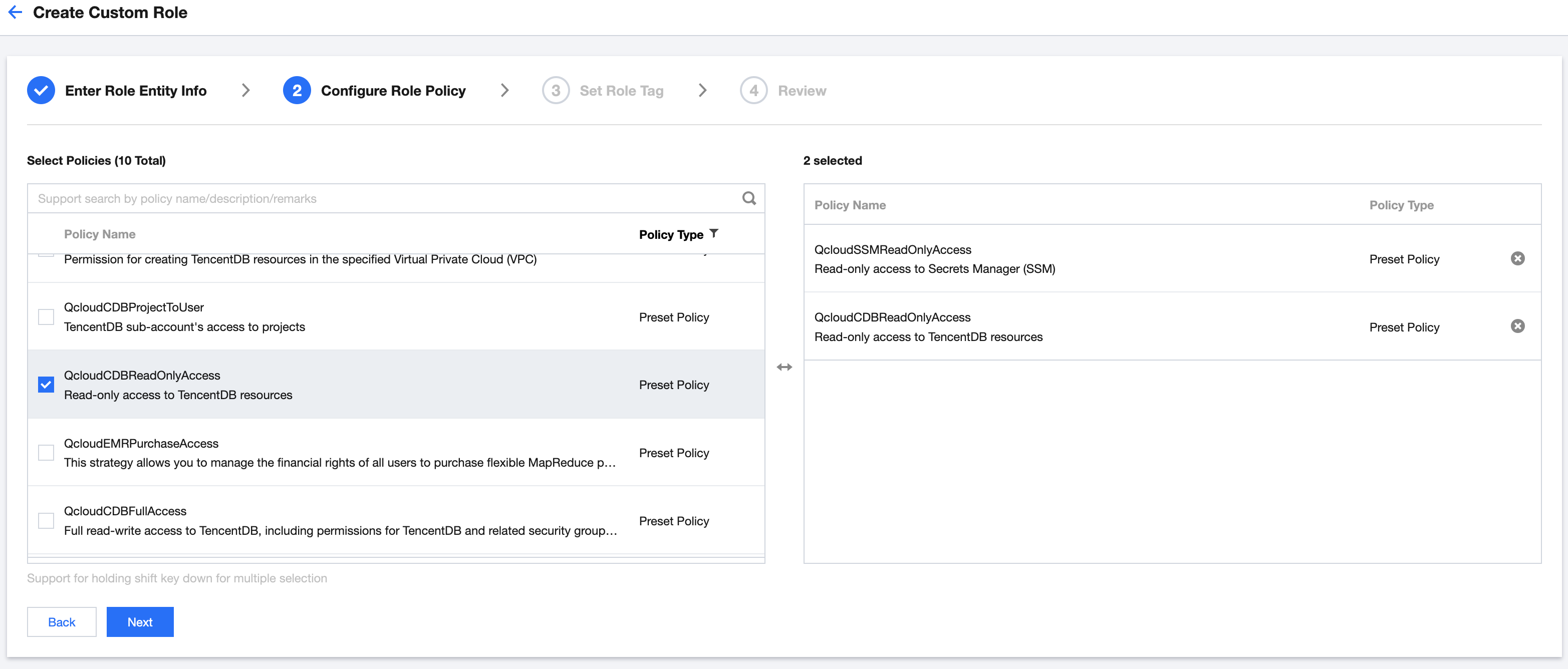Click the step 3 circle icon

555,91
